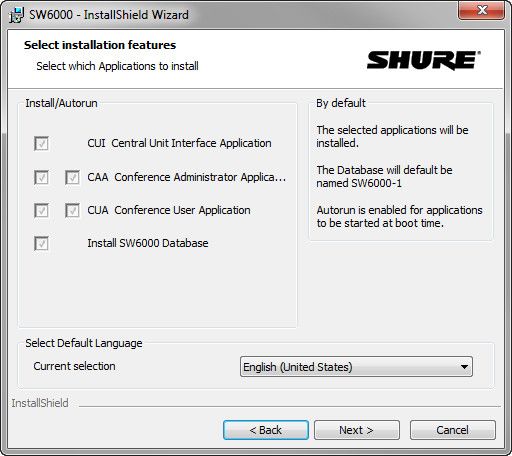Click the 'InstallShield' footer text

tap(40, 403)
